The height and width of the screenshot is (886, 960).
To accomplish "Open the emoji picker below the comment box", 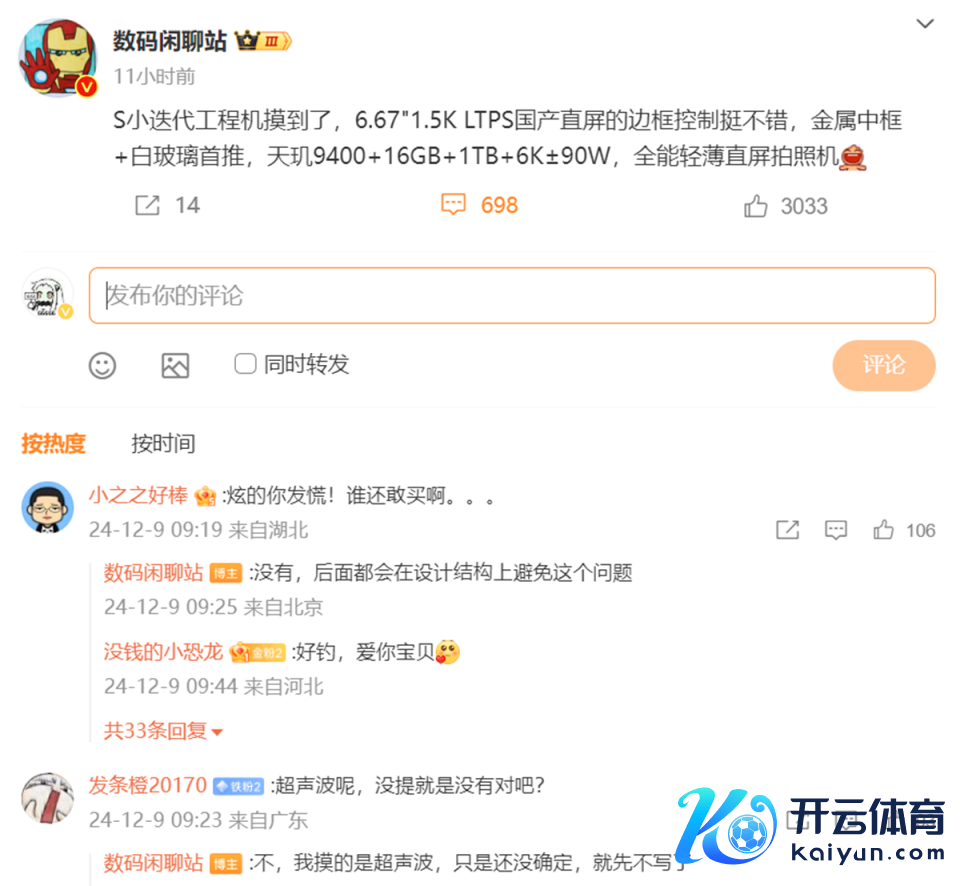I will click(102, 366).
